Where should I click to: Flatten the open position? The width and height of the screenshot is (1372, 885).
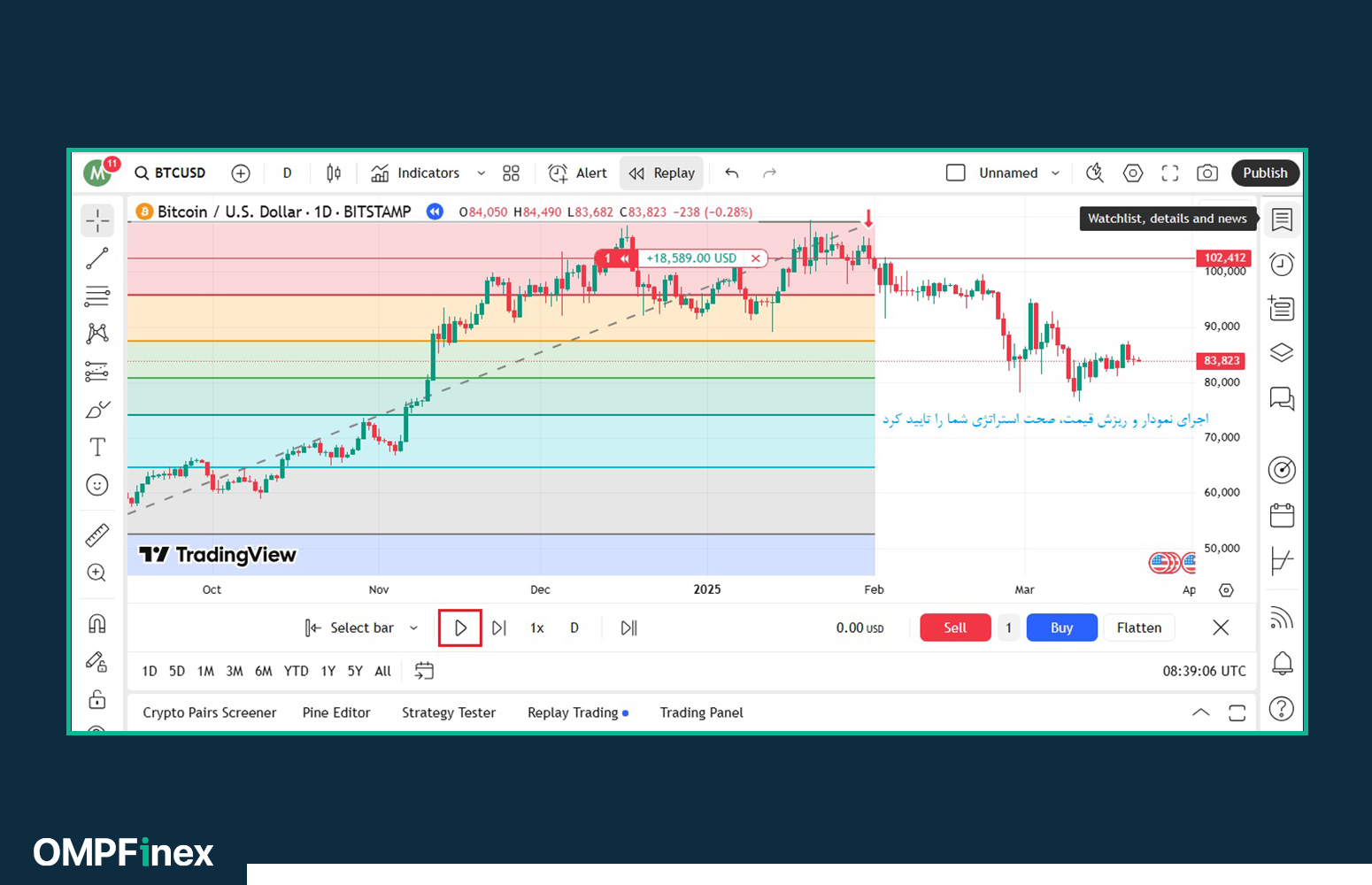(x=1139, y=627)
